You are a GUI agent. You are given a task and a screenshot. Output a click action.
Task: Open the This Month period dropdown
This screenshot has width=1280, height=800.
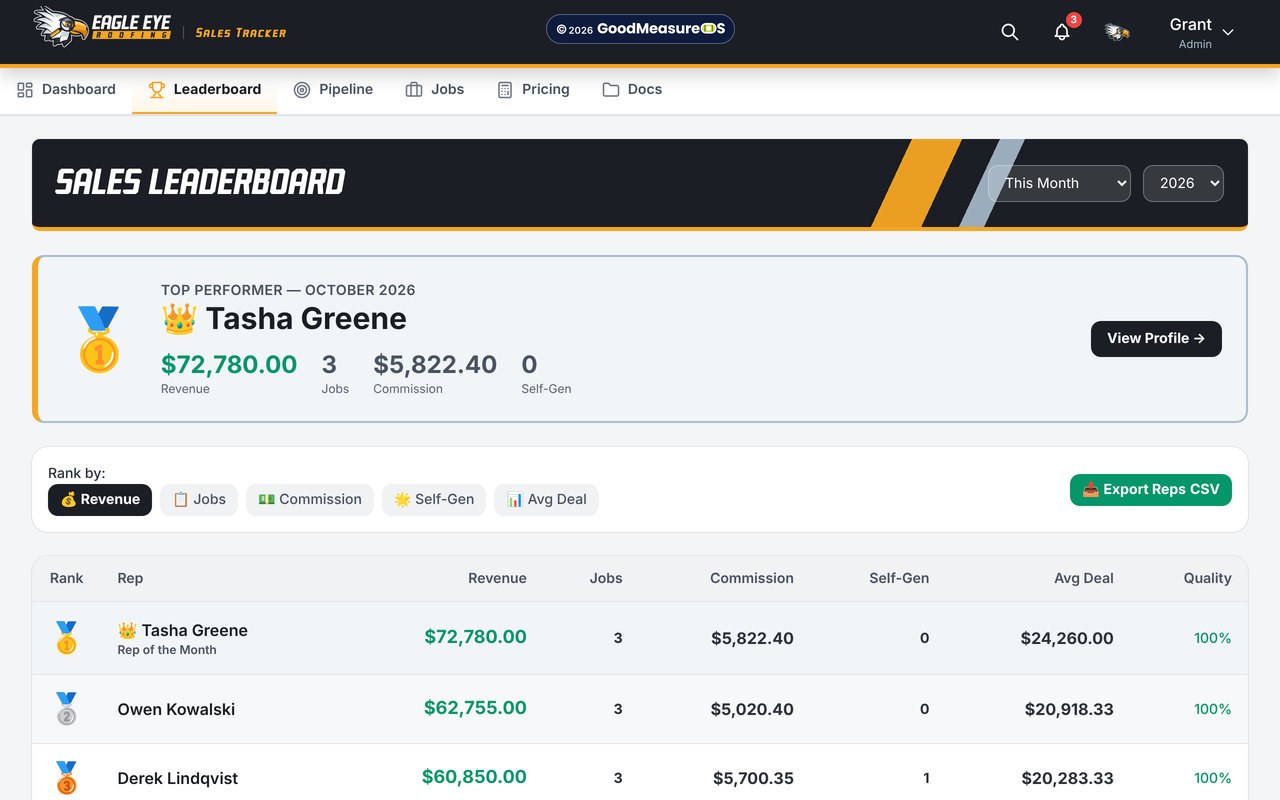(1060, 183)
